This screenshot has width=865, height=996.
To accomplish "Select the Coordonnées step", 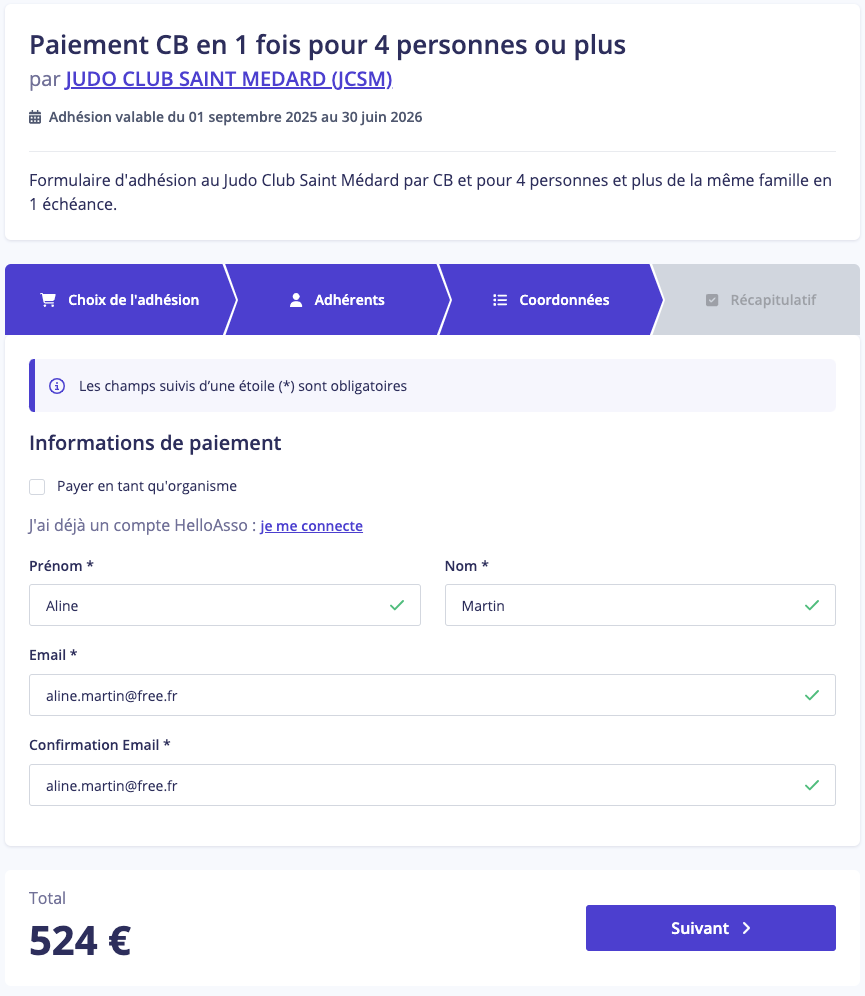I will tap(551, 300).
